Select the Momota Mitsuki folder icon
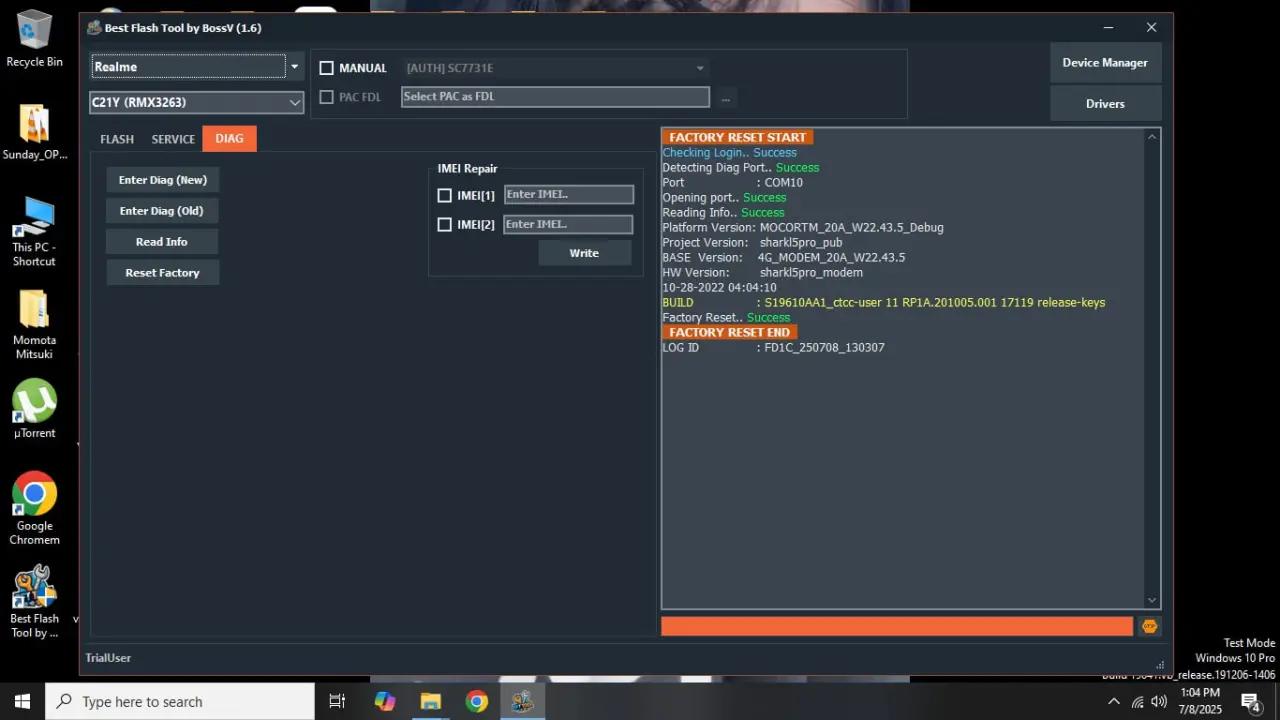This screenshot has width=1280, height=720. [x=34, y=325]
